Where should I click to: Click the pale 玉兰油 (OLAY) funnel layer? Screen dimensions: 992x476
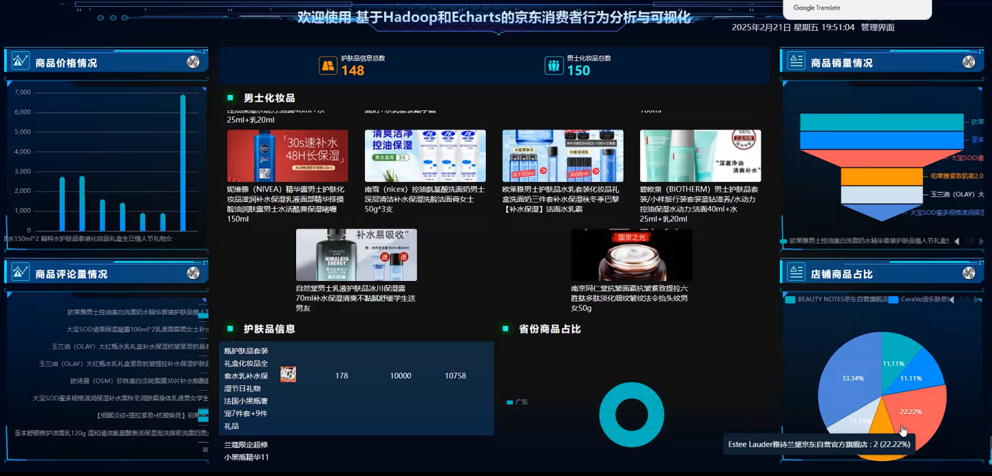pos(882,195)
